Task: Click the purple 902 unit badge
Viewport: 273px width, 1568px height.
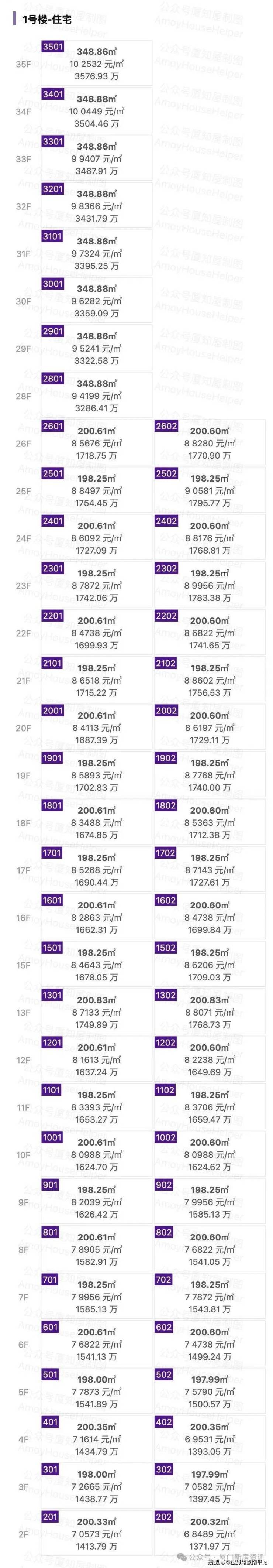Action: [164, 1185]
